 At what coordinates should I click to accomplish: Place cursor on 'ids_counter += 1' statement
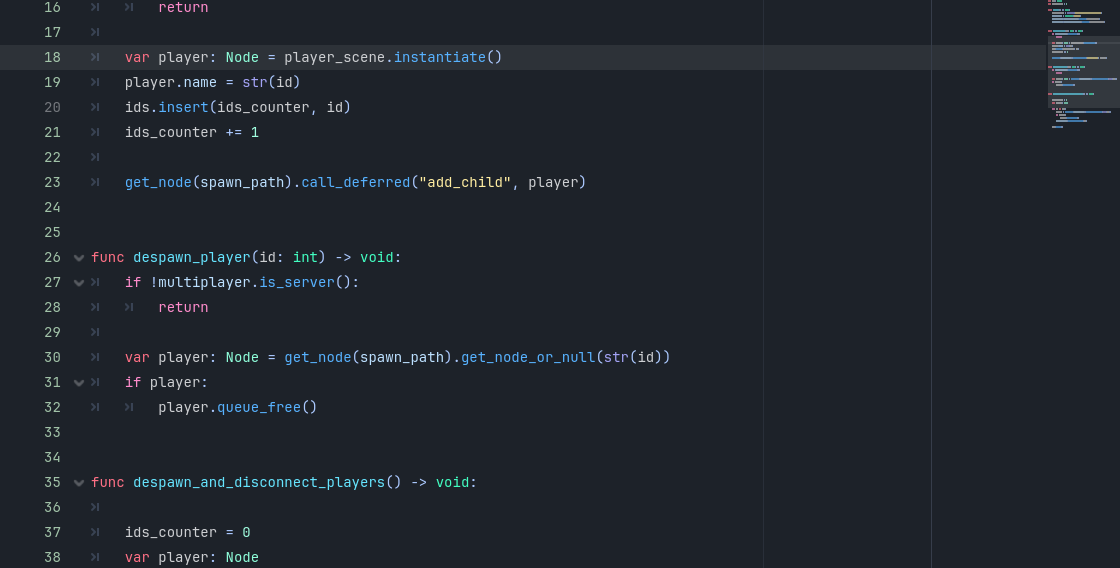(x=191, y=132)
